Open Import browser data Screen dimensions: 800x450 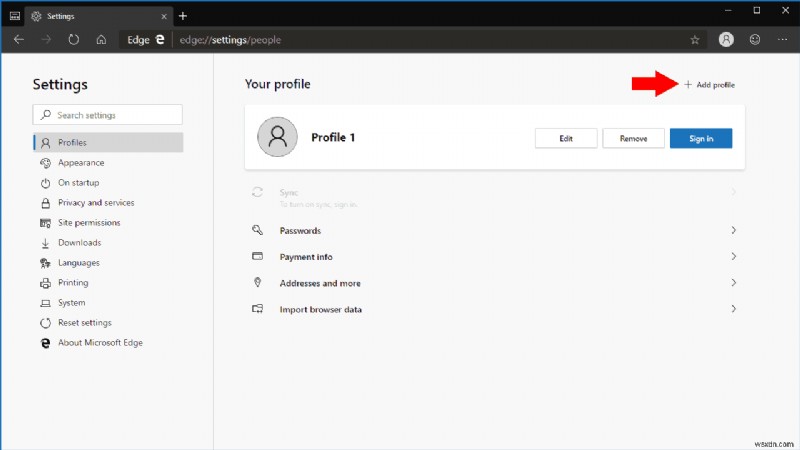tap(494, 309)
